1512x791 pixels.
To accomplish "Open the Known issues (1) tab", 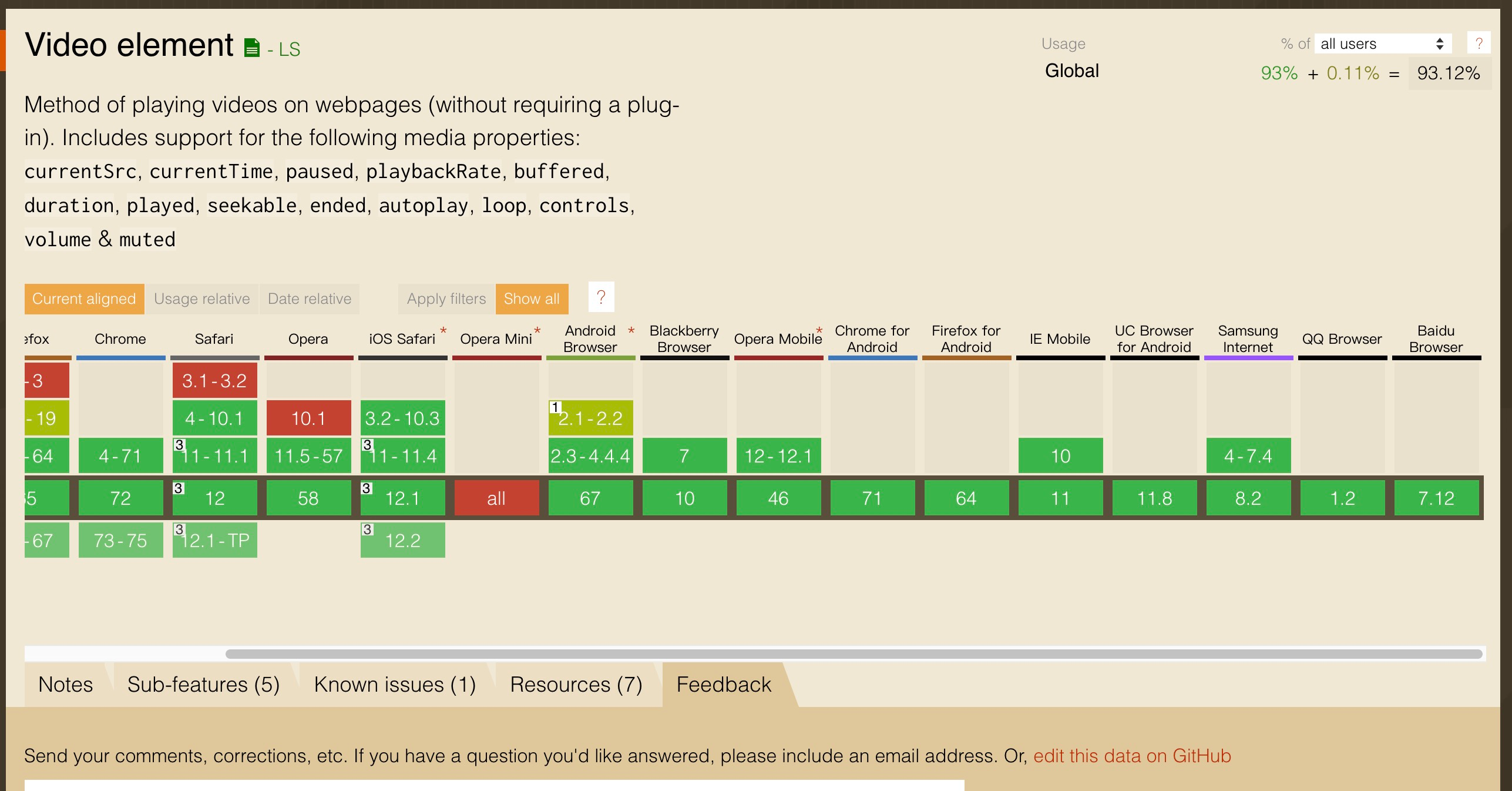I will [x=395, y=685].
